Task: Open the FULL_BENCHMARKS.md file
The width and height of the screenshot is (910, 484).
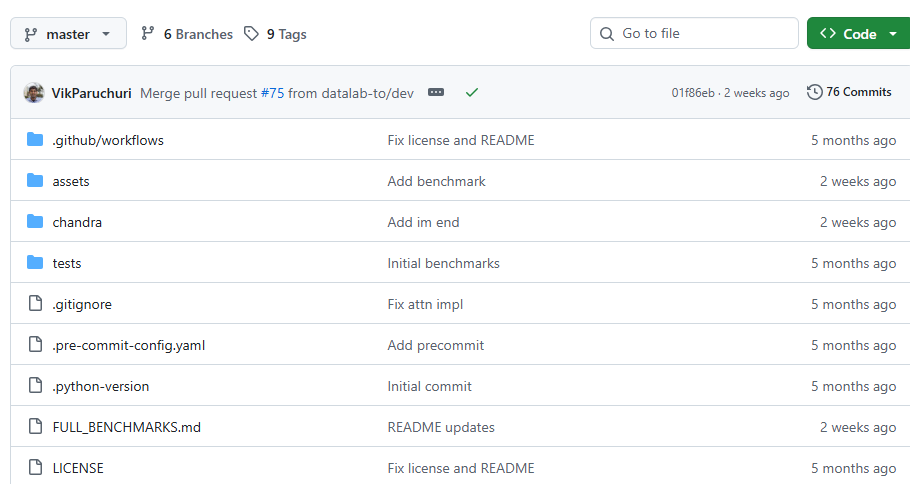Action: (127, 428)
